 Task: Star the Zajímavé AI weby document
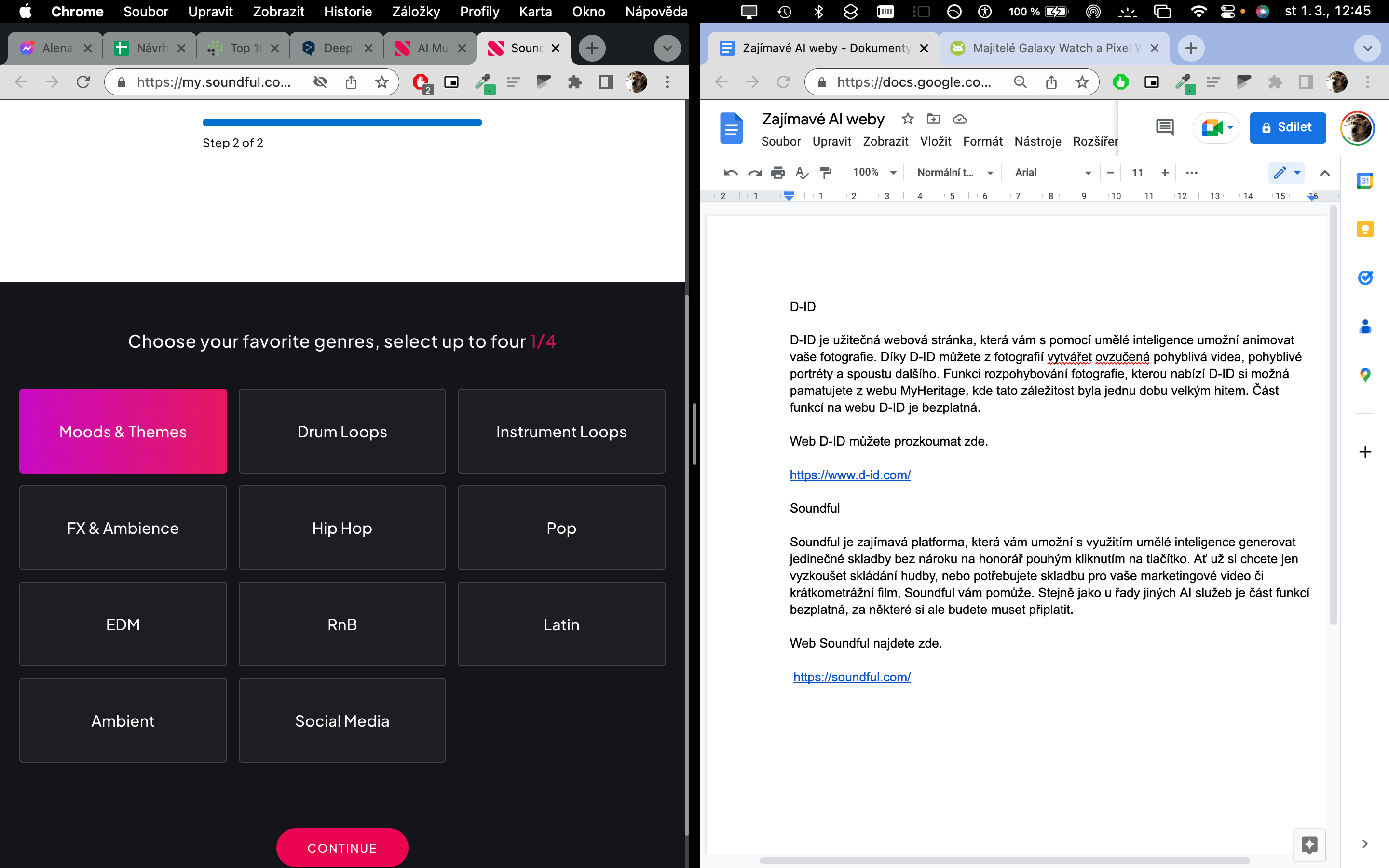908,119
